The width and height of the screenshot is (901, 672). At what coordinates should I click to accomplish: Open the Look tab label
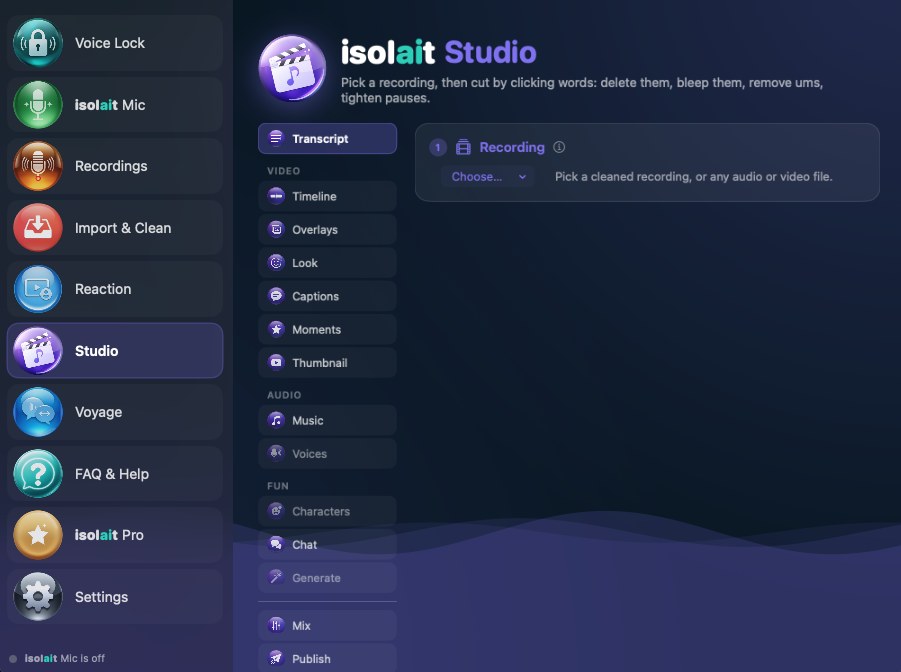[305, 263]
